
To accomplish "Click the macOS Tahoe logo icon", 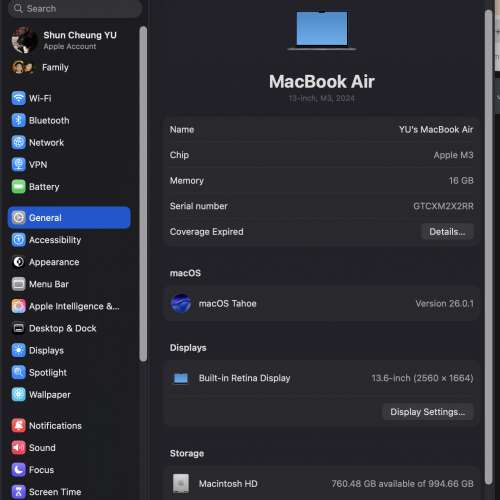I will (181, 303).
